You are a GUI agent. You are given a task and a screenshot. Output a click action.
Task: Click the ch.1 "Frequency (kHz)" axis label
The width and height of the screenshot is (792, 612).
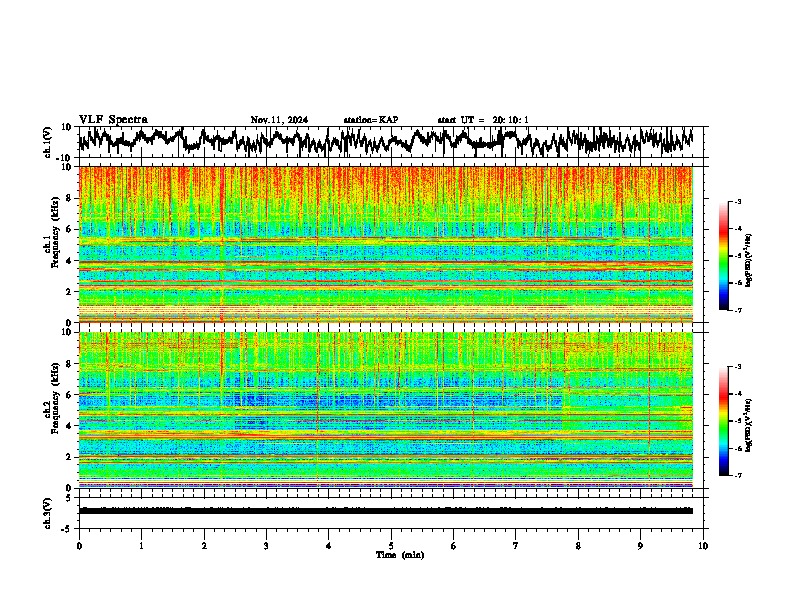coord(54,233)
